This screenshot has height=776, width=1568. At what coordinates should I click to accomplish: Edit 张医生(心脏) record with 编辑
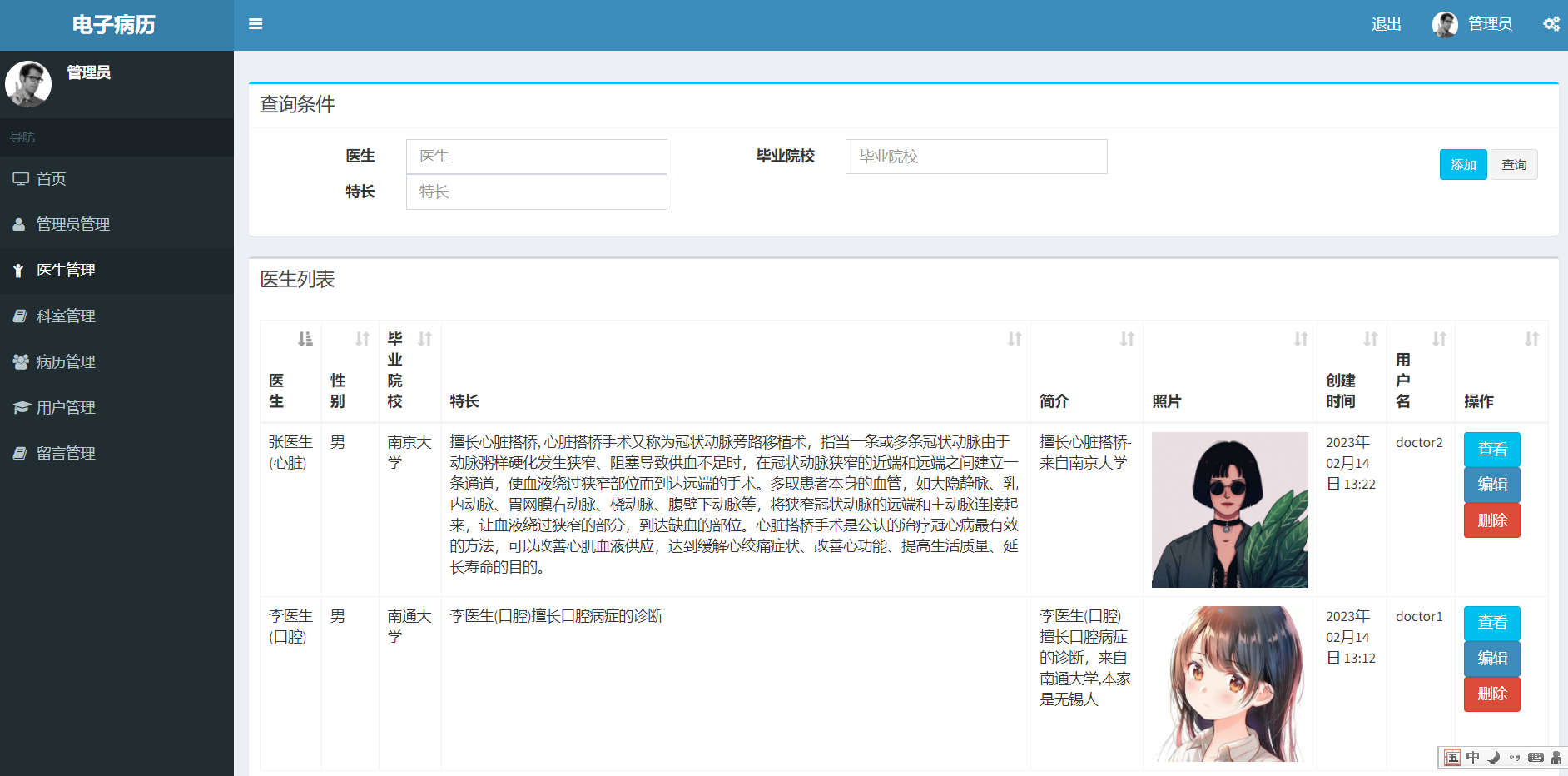(x=1492, y=485)
